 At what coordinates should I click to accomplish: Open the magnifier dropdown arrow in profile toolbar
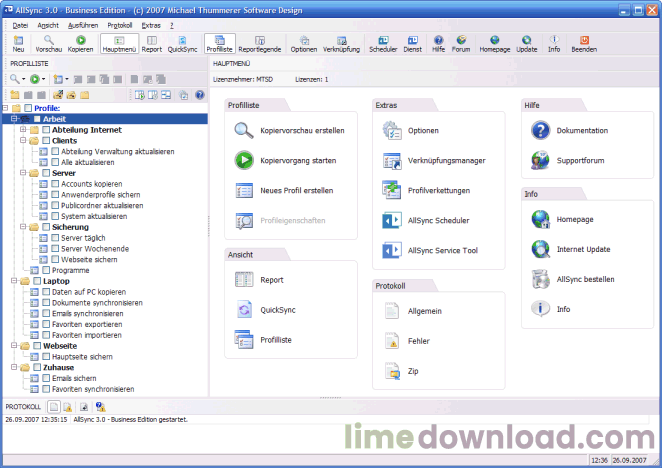point(25,78)
